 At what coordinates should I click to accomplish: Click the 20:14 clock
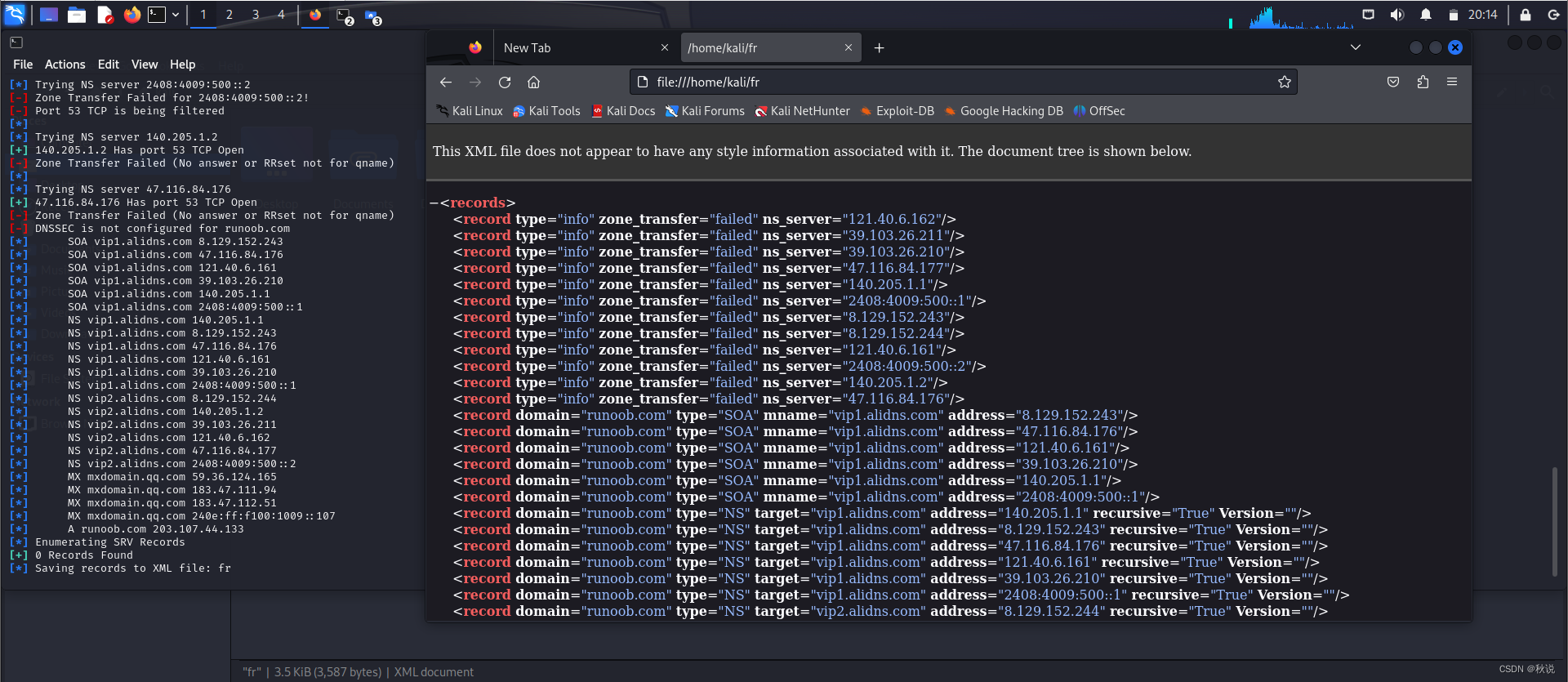click(x=1482, y=14)
